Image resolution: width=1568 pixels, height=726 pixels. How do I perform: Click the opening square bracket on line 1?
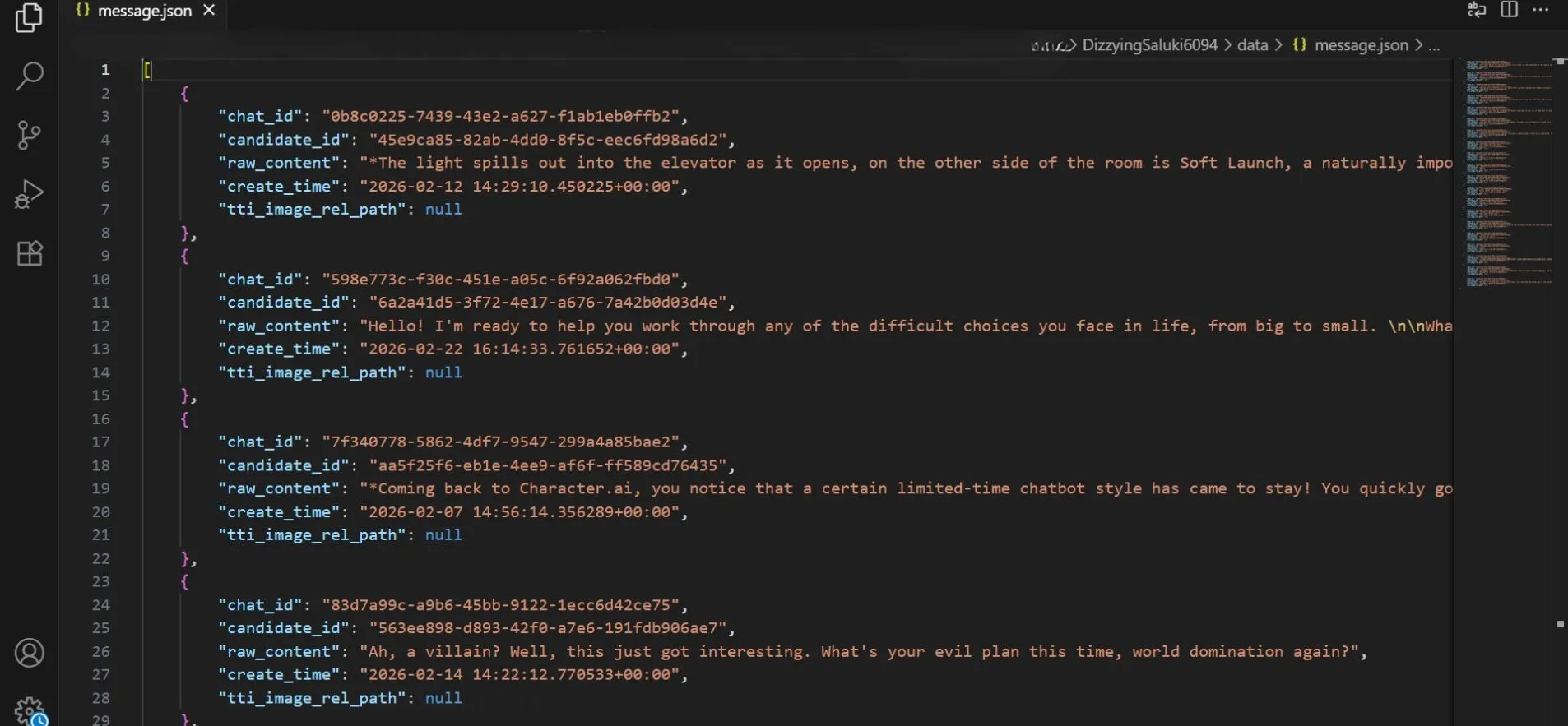click(147, 70)
